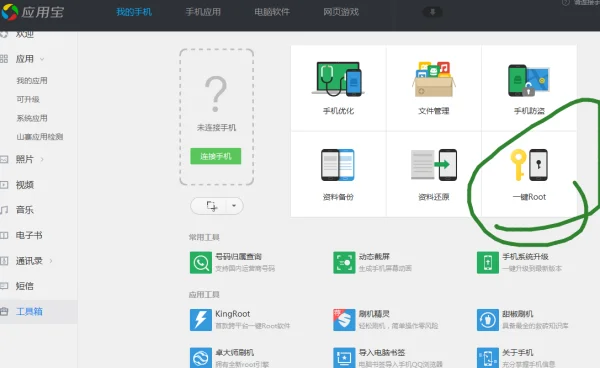Viewport: 600px width, 368px height.
Task: Click the 应用工具 section heading
Action: [204, 295]
